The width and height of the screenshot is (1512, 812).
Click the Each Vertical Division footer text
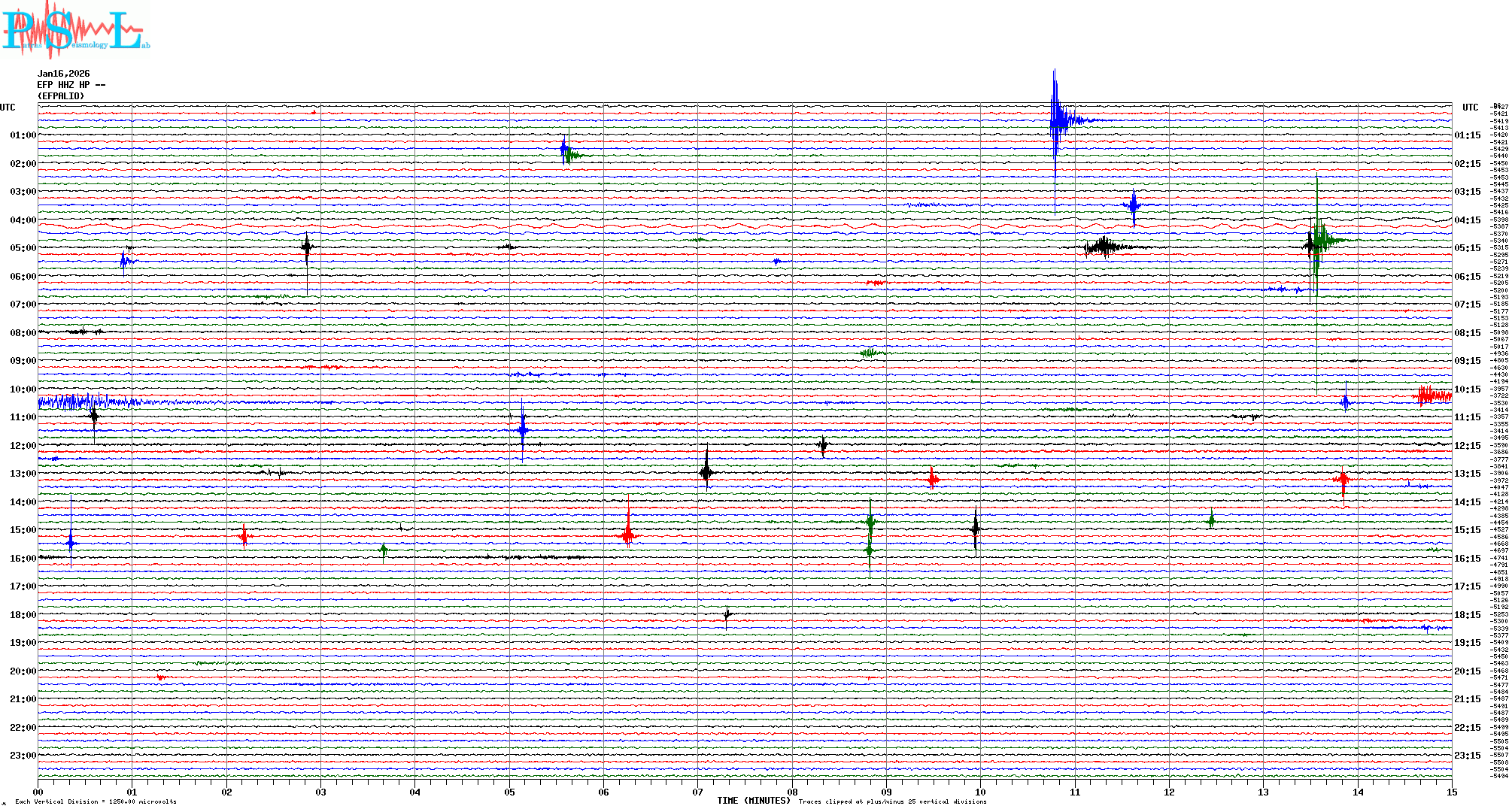pos(96,801)
